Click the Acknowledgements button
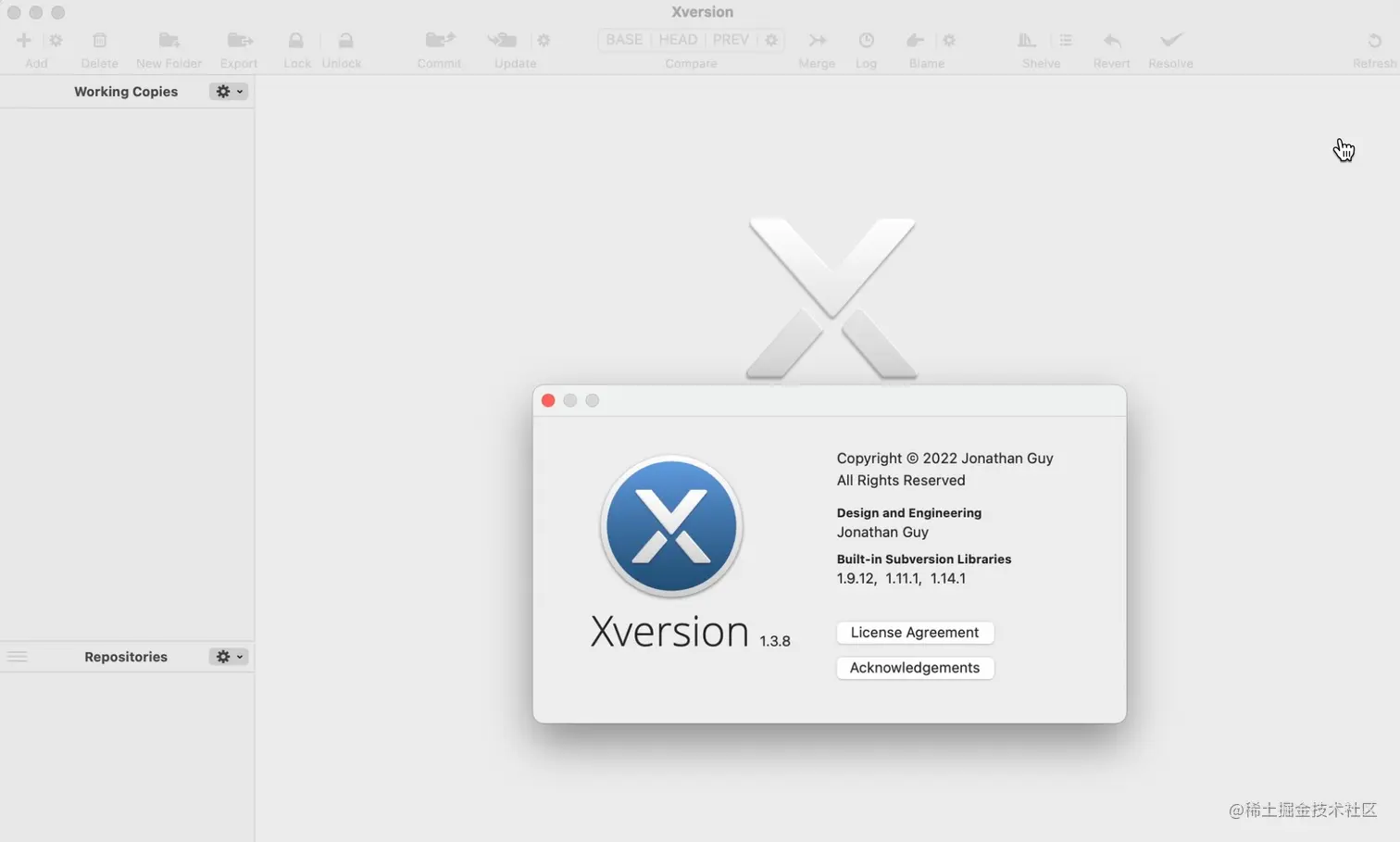 tap(915, 668)
